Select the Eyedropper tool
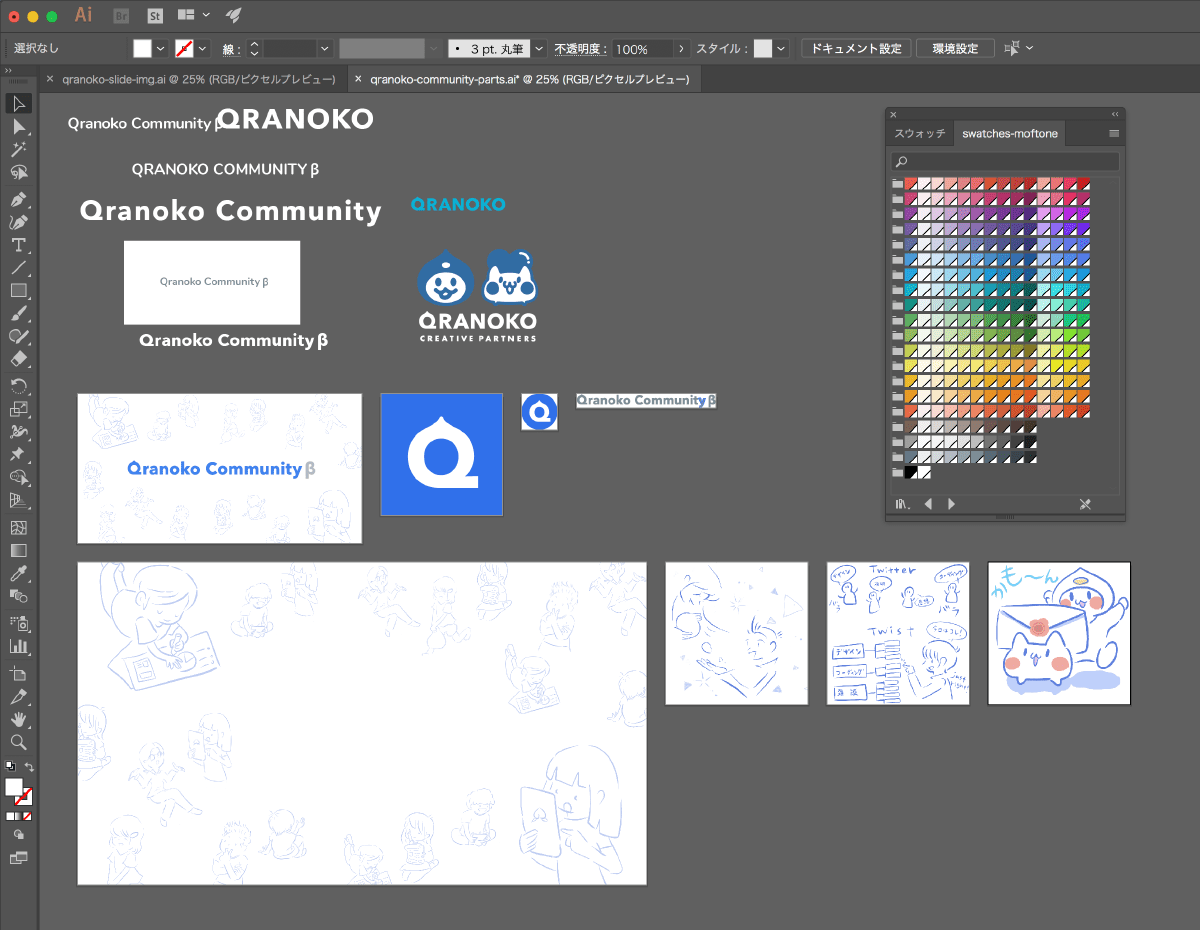This screenshot has width=1200, height=930. click(x=18, y=573)
